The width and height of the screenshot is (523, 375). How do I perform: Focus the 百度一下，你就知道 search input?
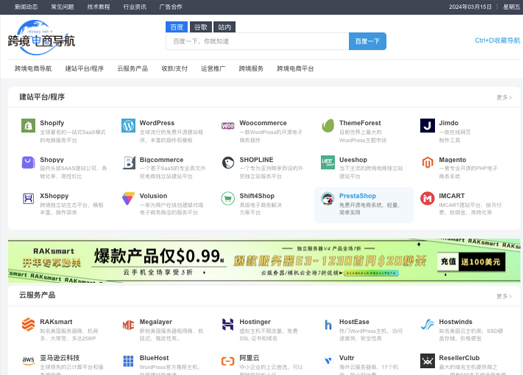257,41
